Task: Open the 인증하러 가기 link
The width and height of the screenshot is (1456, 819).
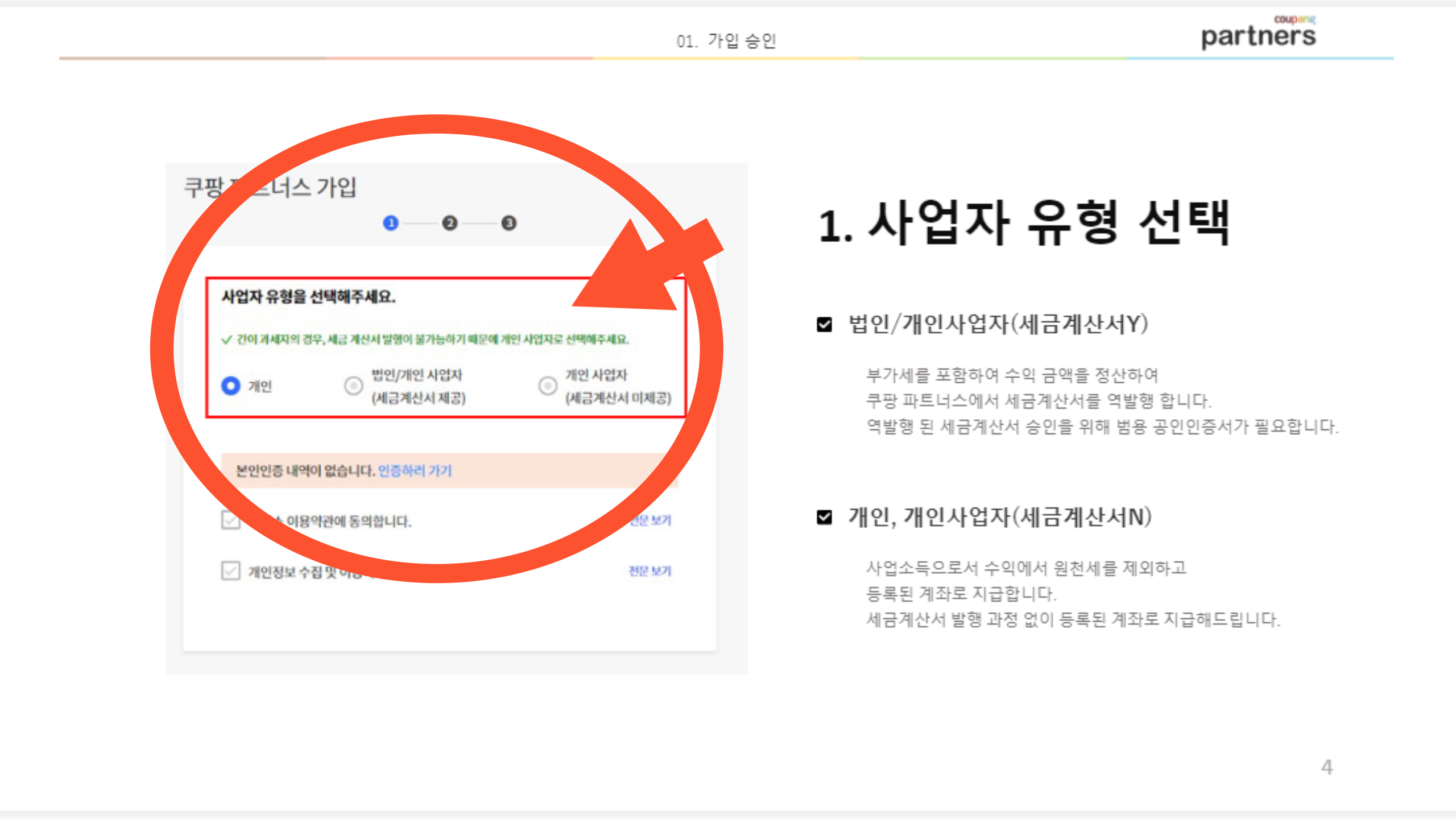Action: coord(415,471)
